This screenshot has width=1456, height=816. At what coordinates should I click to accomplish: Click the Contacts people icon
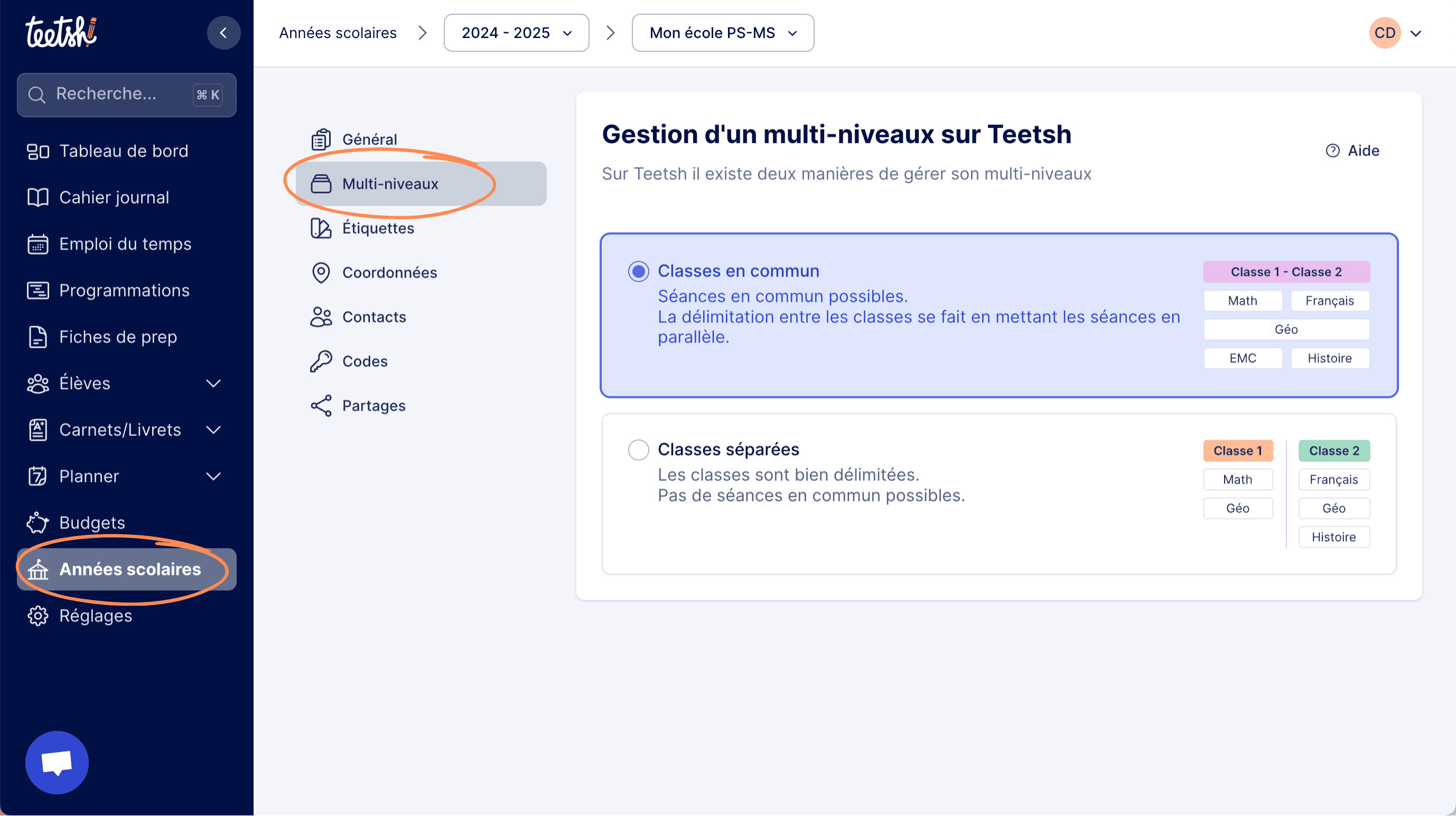(321, 317)
